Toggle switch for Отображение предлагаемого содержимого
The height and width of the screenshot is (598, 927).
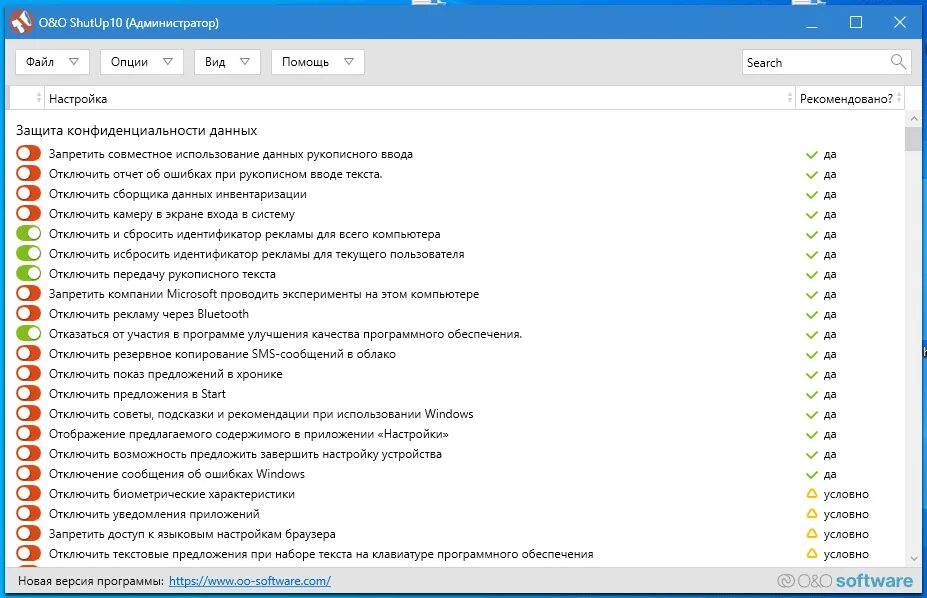coord(28,433)
